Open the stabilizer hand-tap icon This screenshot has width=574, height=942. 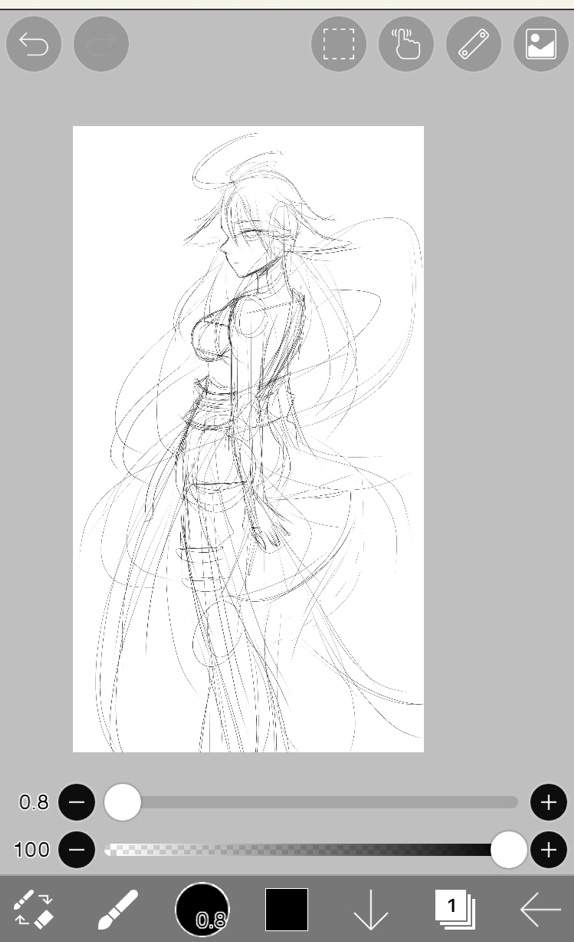(x=406, y=44)
